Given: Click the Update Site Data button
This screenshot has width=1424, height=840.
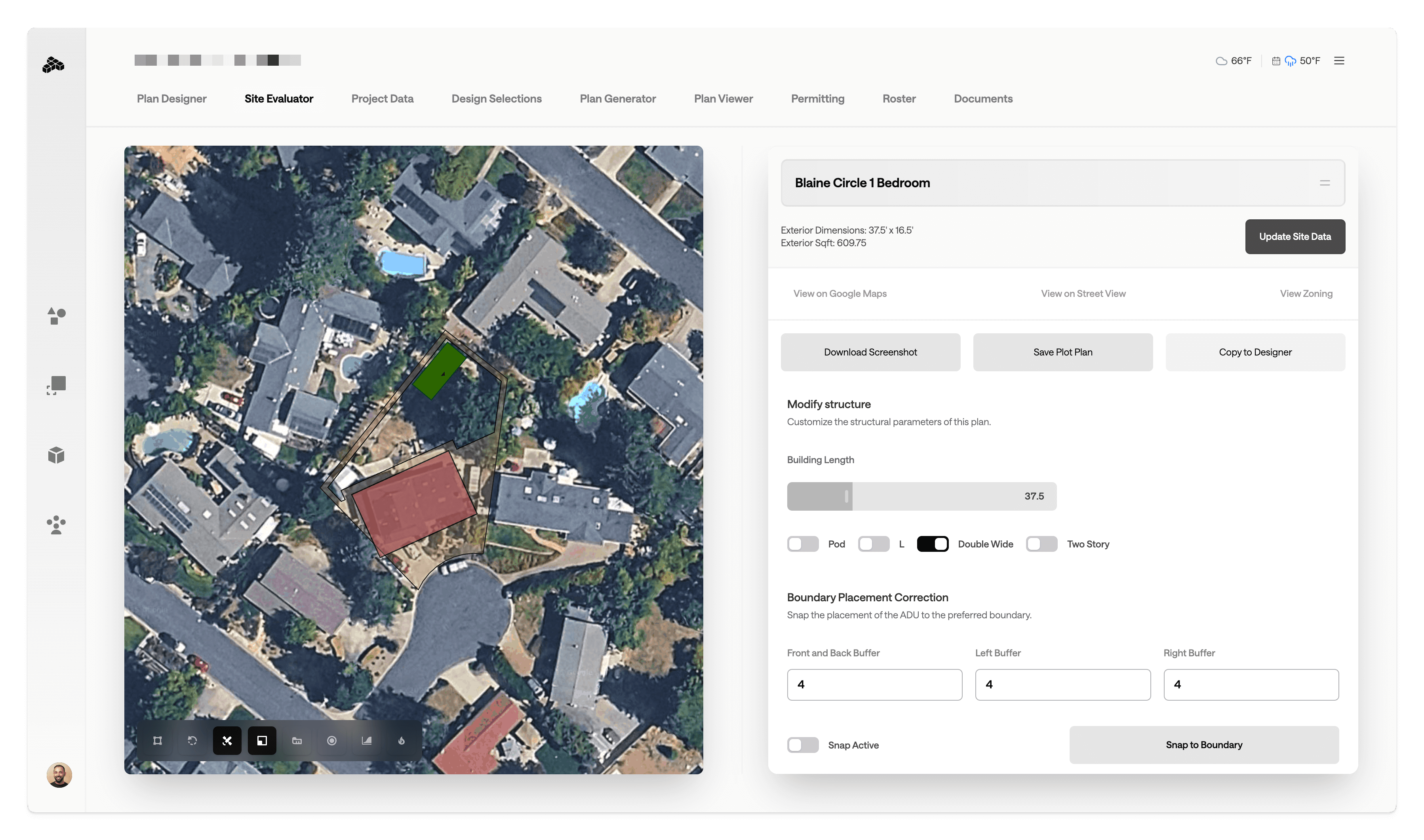Looking at the screenshot, I should pyautogui.click(x=1295, y=237).
